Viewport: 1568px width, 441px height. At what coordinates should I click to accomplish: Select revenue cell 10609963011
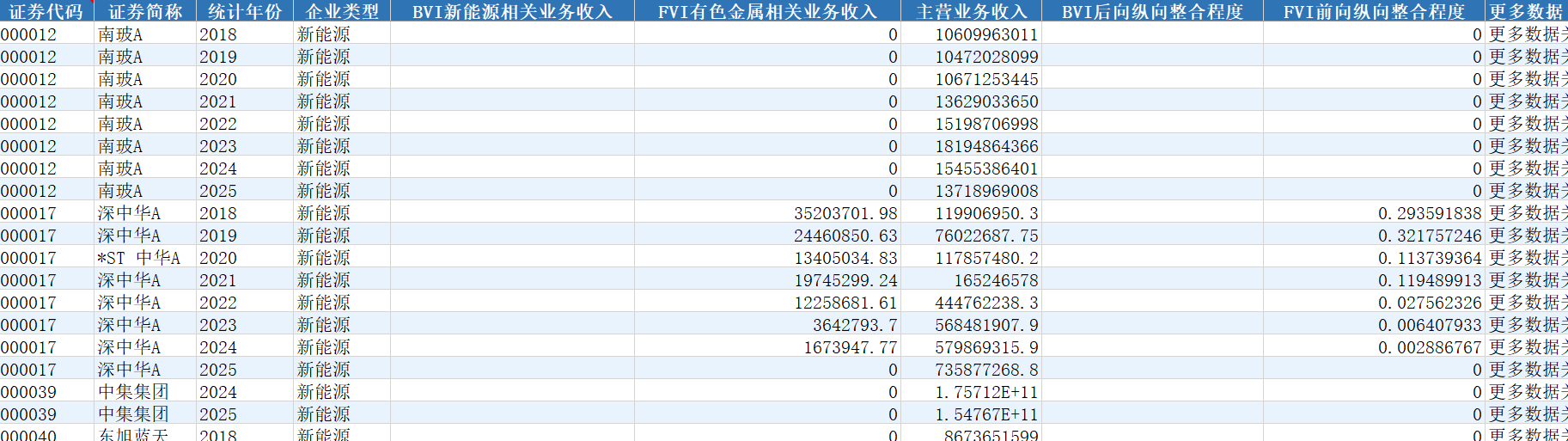tap(971, 34)
